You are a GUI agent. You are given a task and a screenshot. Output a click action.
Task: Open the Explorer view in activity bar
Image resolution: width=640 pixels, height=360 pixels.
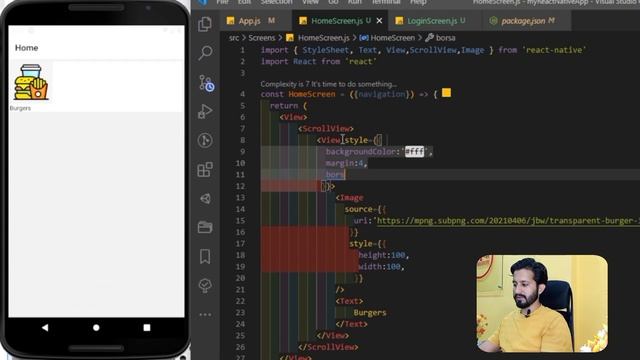point(205,24)
